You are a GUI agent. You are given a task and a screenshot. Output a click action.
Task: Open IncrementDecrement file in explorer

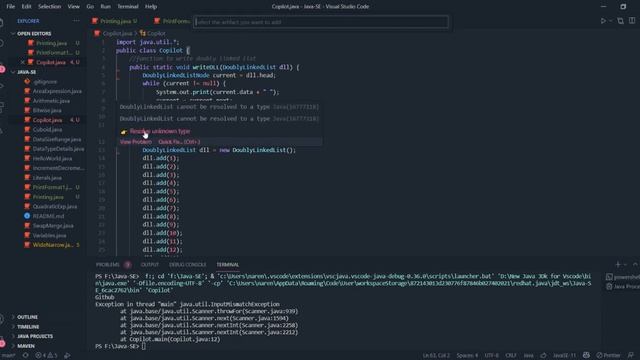(x=58, y=168)
